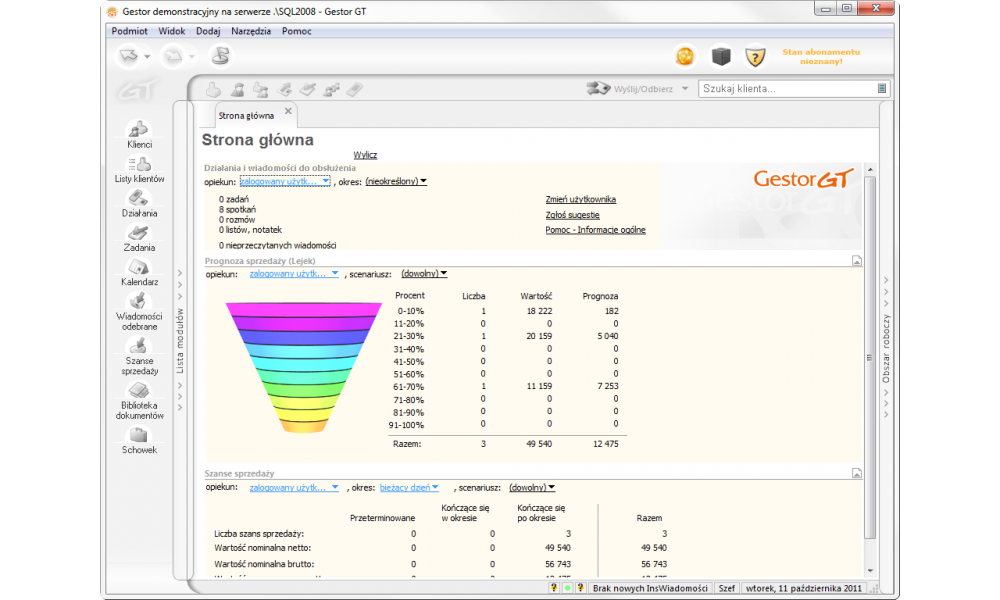Open the forward button history dropdown arrow
This screenshot has height=600, width=1000.
[x=191, y=57]
